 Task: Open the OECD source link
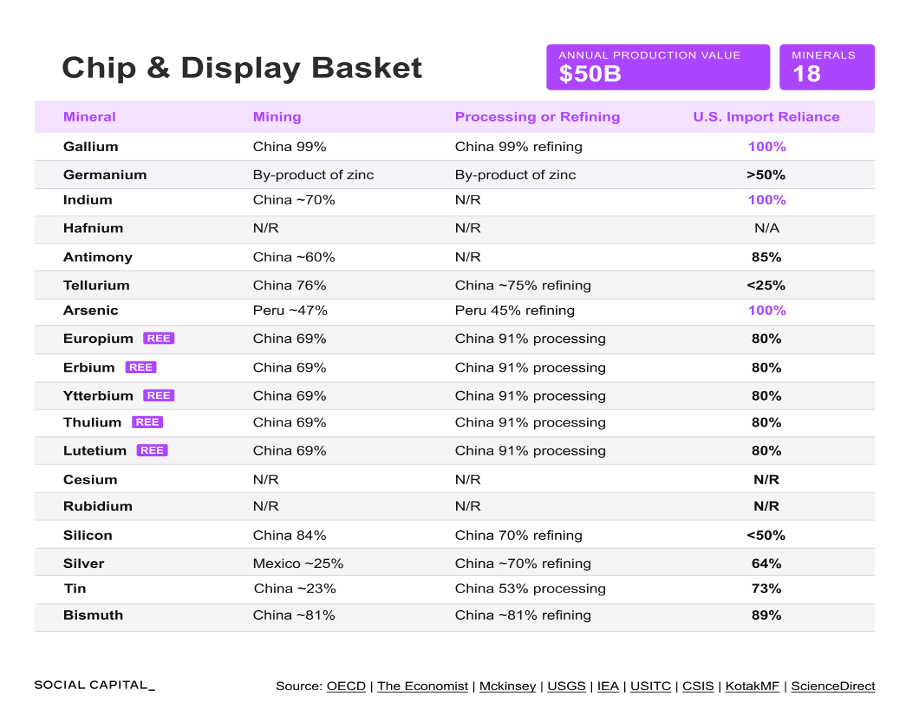[346, 686]
